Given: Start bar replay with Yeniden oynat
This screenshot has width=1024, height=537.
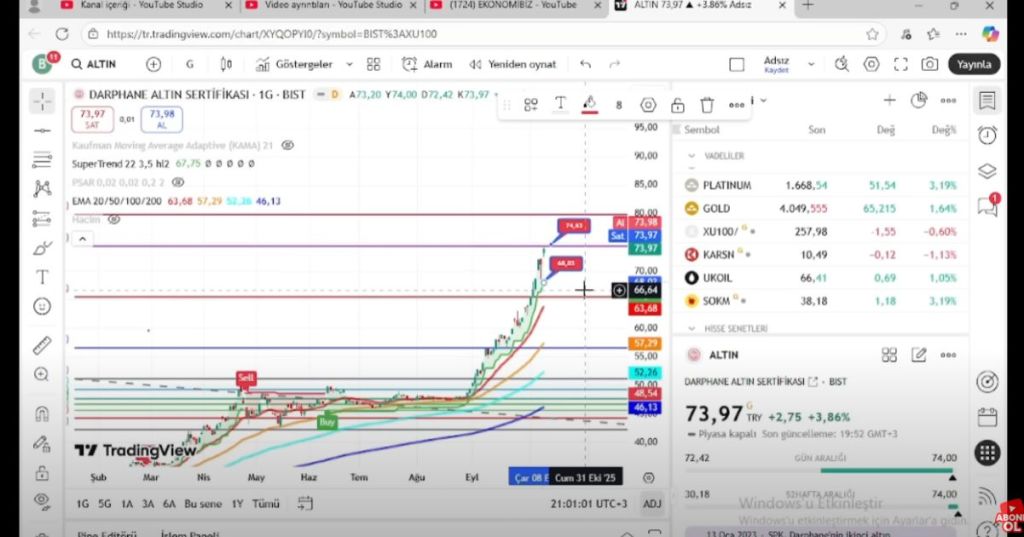Looking at the screenshot, I should point(513,64).
